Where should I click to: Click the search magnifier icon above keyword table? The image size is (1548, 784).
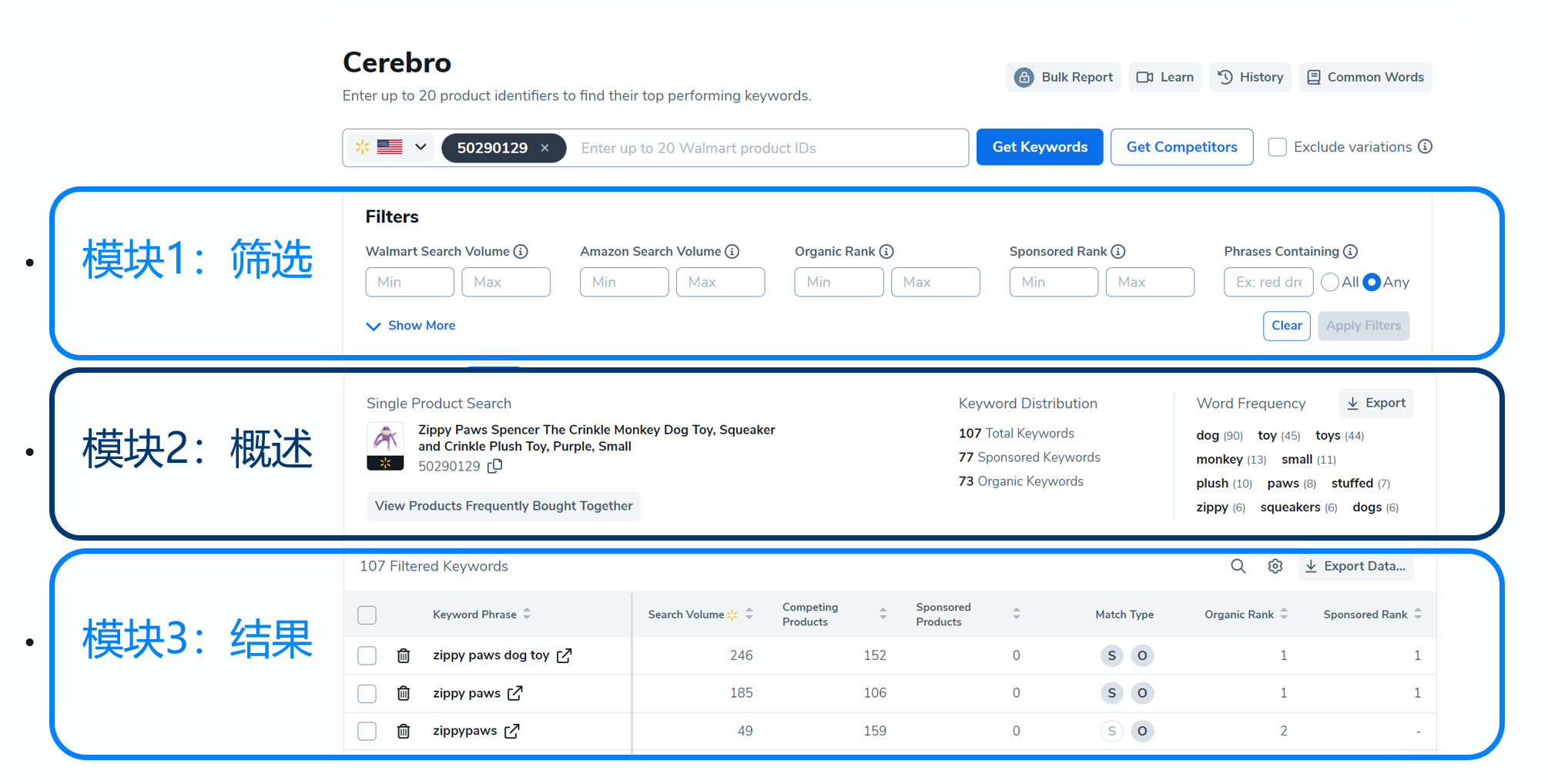coord(1238,566)
